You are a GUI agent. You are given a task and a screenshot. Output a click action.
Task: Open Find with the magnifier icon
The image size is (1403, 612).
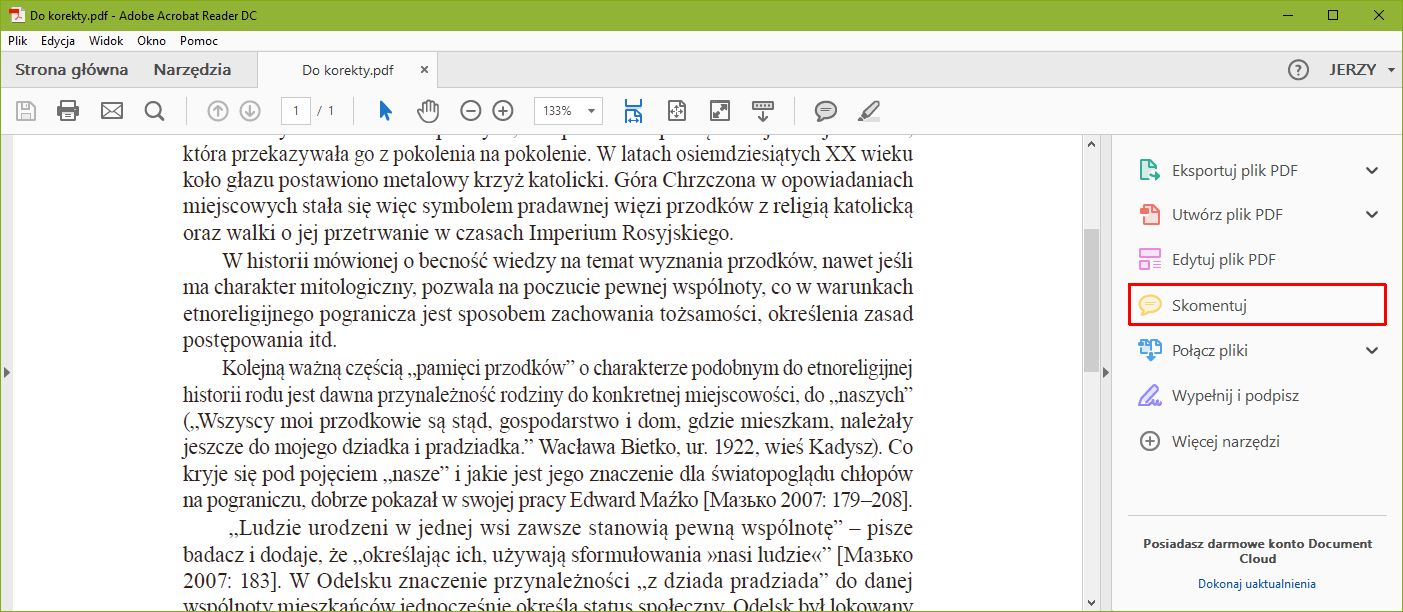point(154,110)
